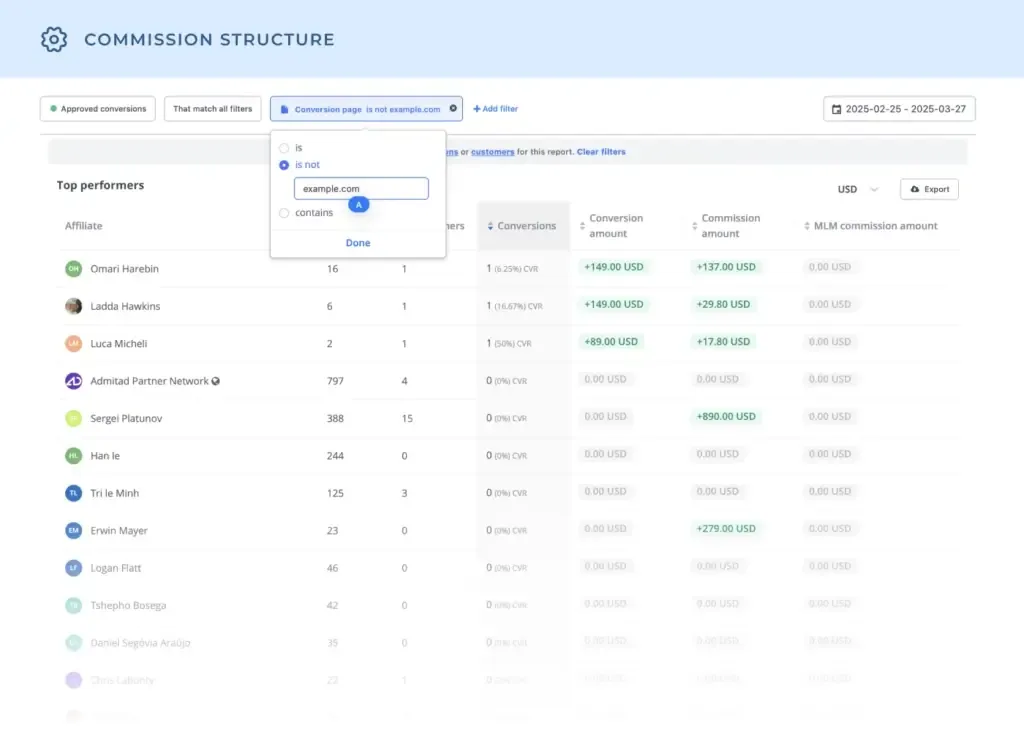Open affiliate Sergei Platunov

point(126,418)
